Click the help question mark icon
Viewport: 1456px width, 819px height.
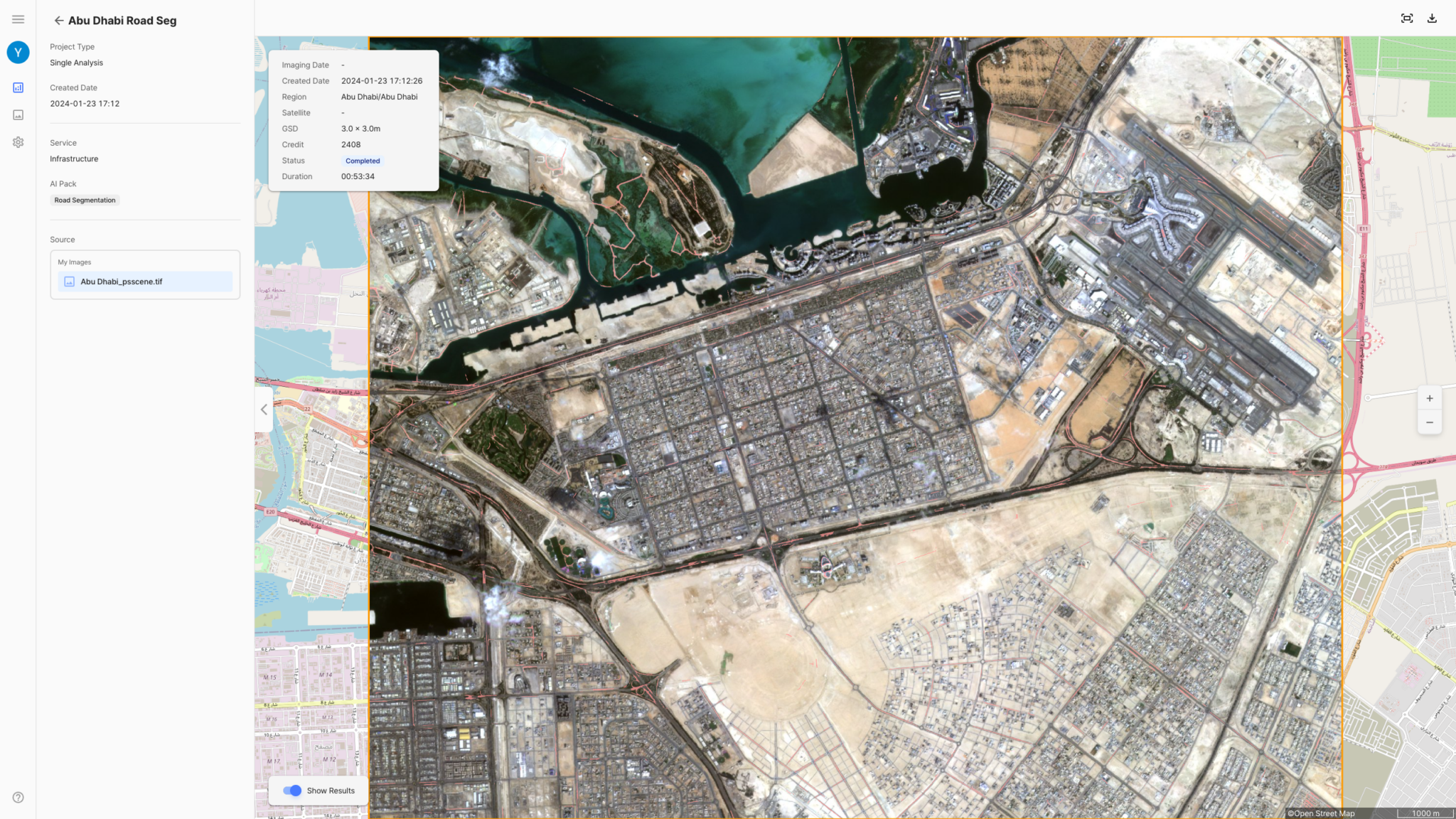(18, 797)
